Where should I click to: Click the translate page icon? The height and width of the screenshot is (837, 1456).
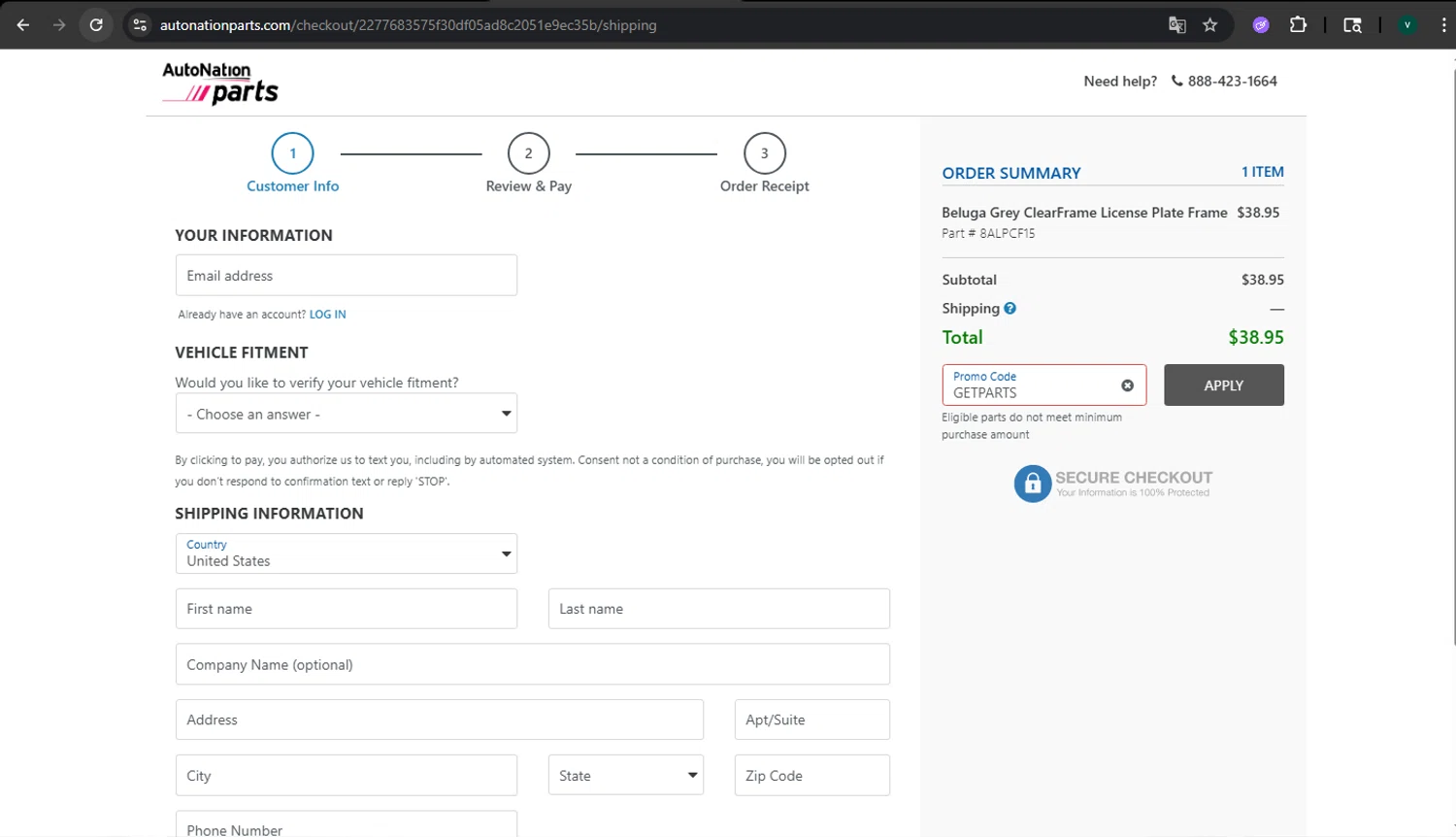point(1177,25)
